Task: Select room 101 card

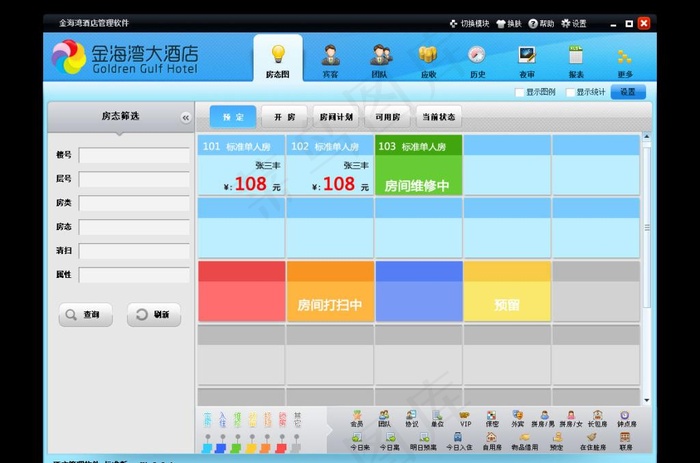Action: pos(241,165)
